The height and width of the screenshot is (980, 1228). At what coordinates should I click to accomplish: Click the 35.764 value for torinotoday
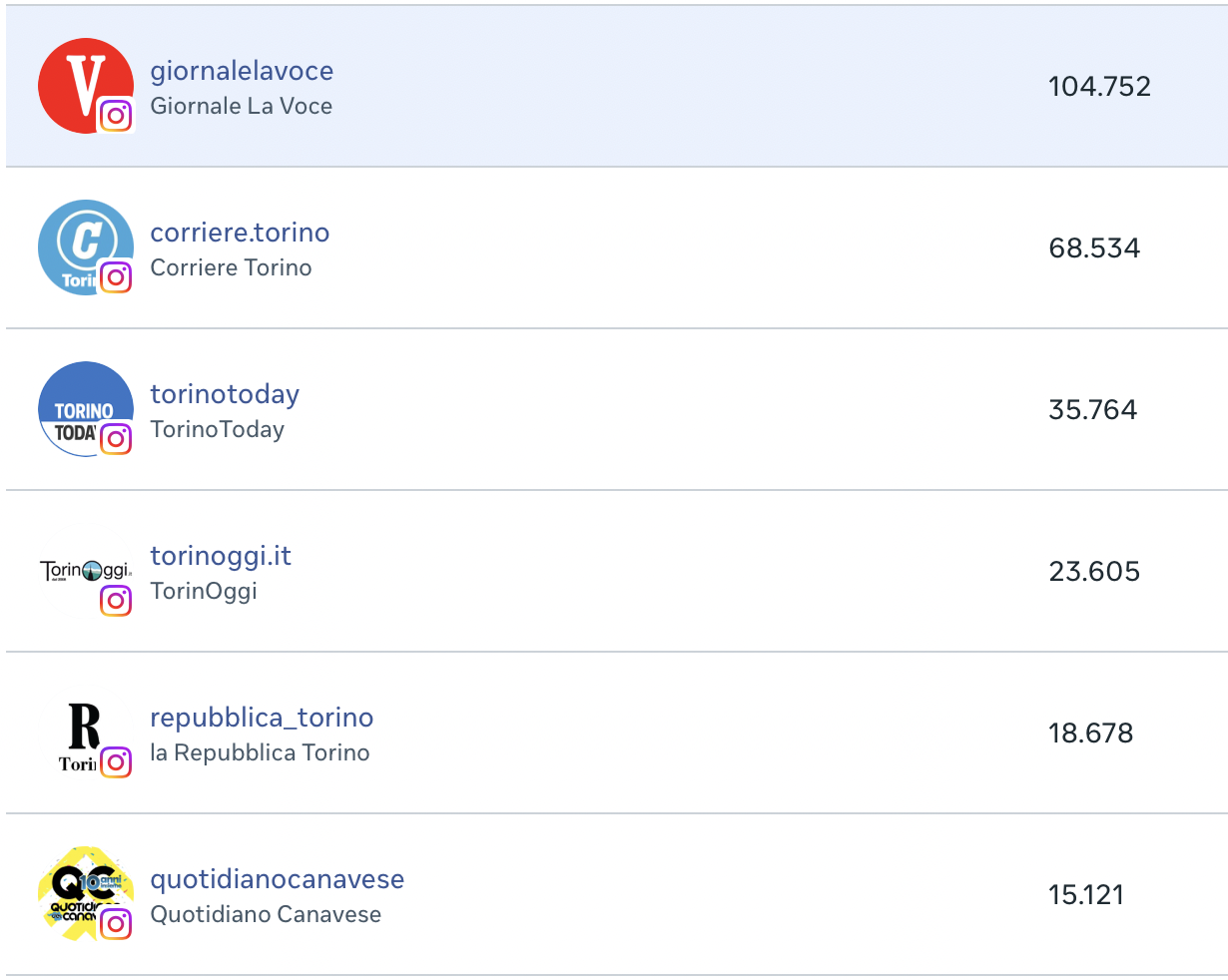pos(1093,410)
